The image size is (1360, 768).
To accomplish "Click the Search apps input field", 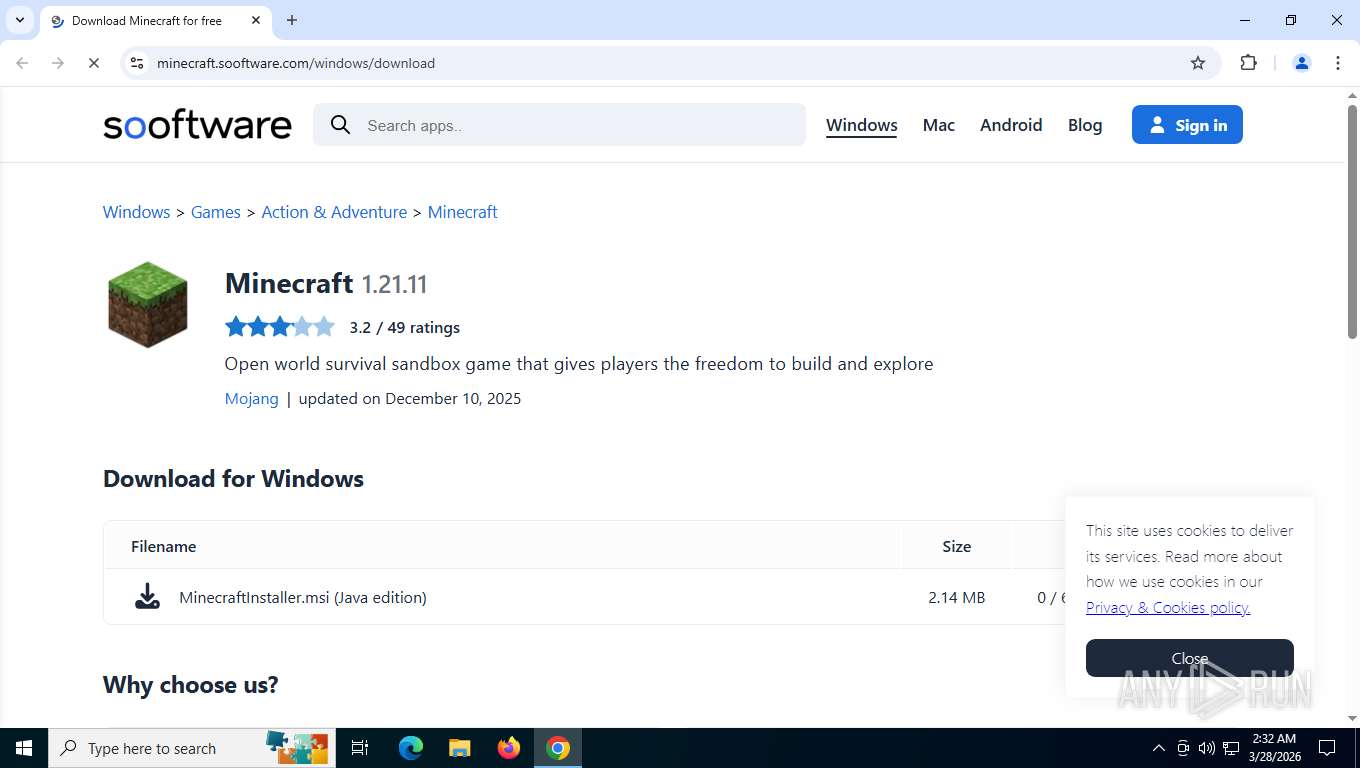I will click(x=560, y=125).
